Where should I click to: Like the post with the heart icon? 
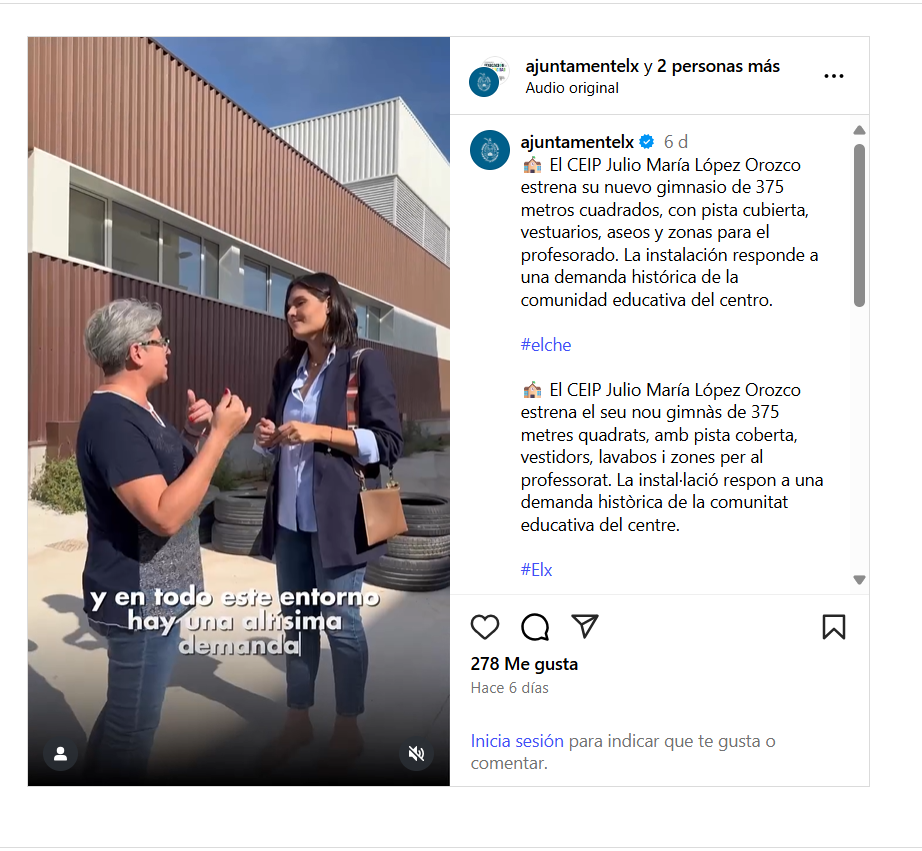pos(485,627)
